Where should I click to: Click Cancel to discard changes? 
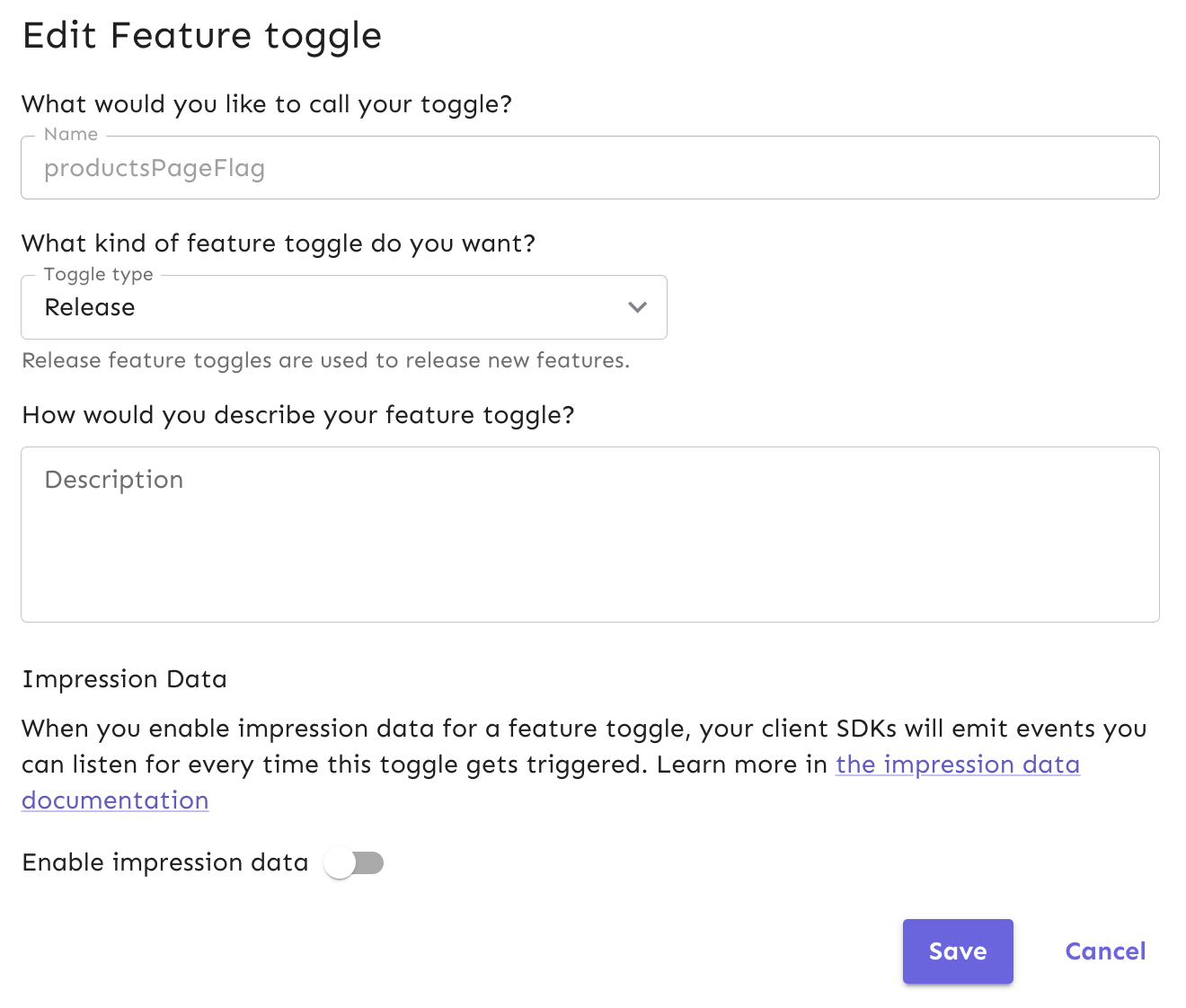coord(1105,951)
